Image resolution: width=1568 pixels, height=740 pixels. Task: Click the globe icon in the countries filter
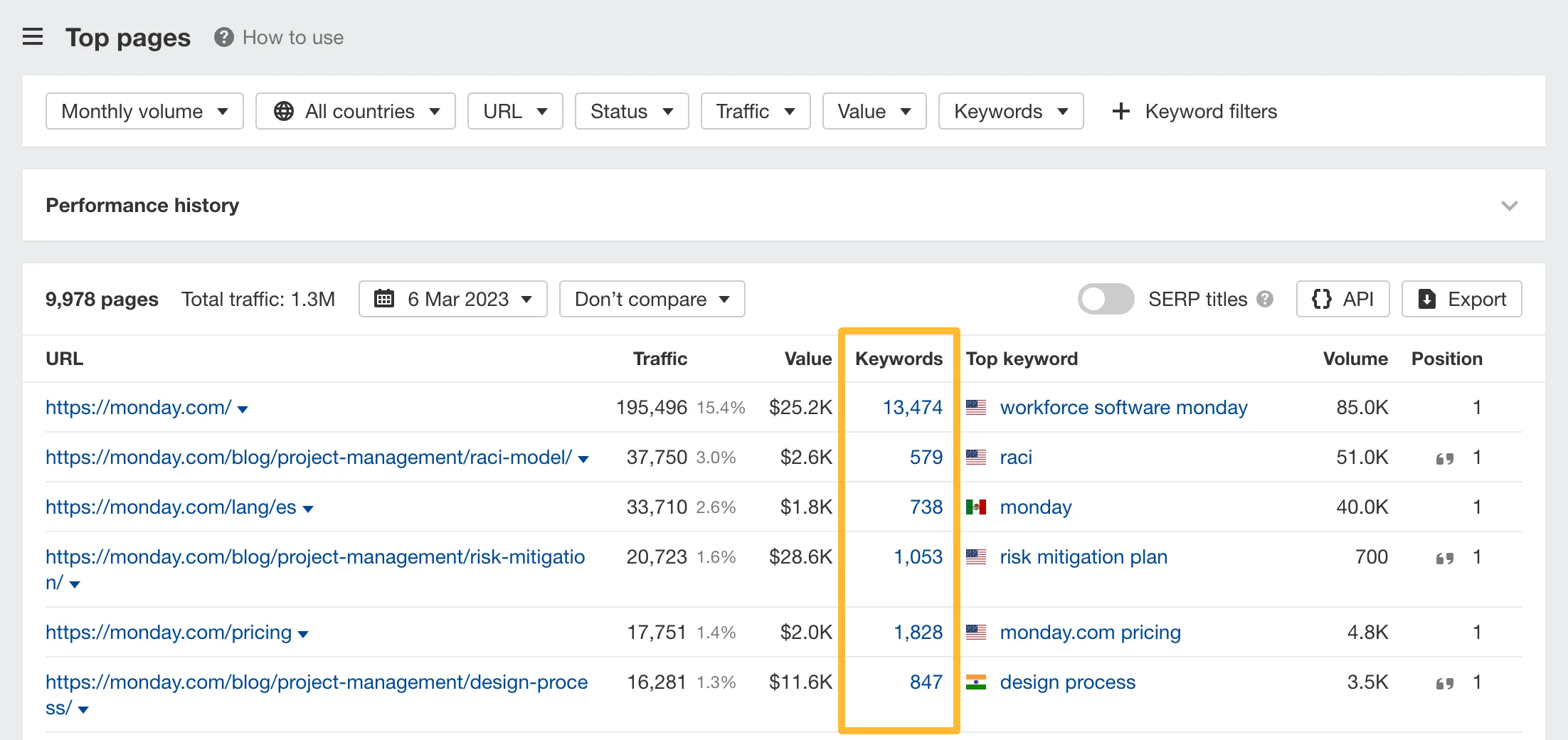(284, 111)
